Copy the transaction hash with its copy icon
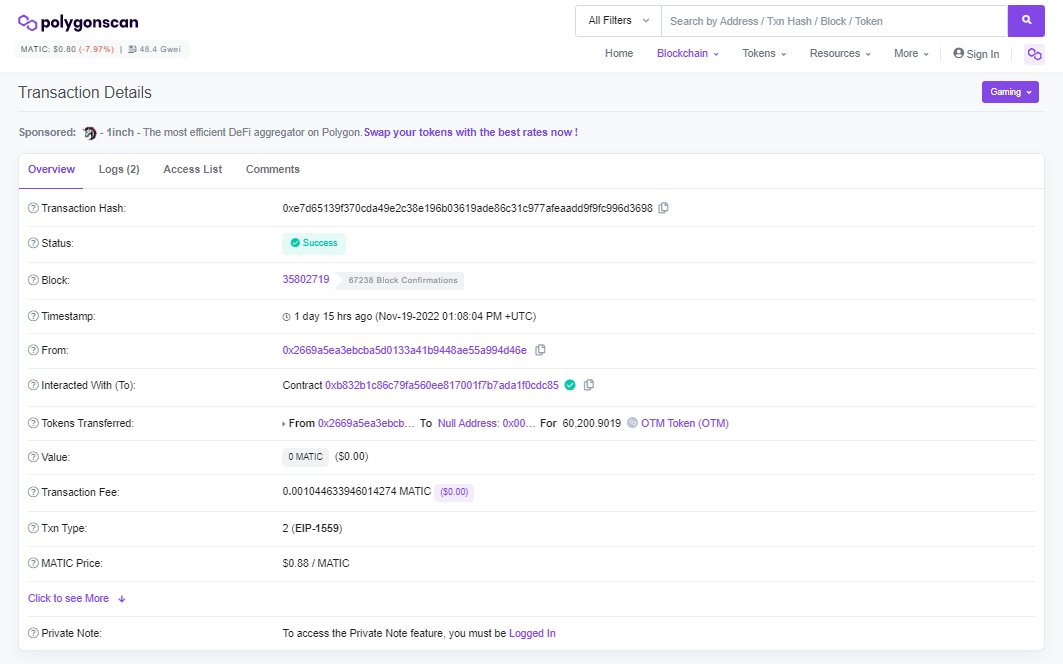 click(664, 208)
